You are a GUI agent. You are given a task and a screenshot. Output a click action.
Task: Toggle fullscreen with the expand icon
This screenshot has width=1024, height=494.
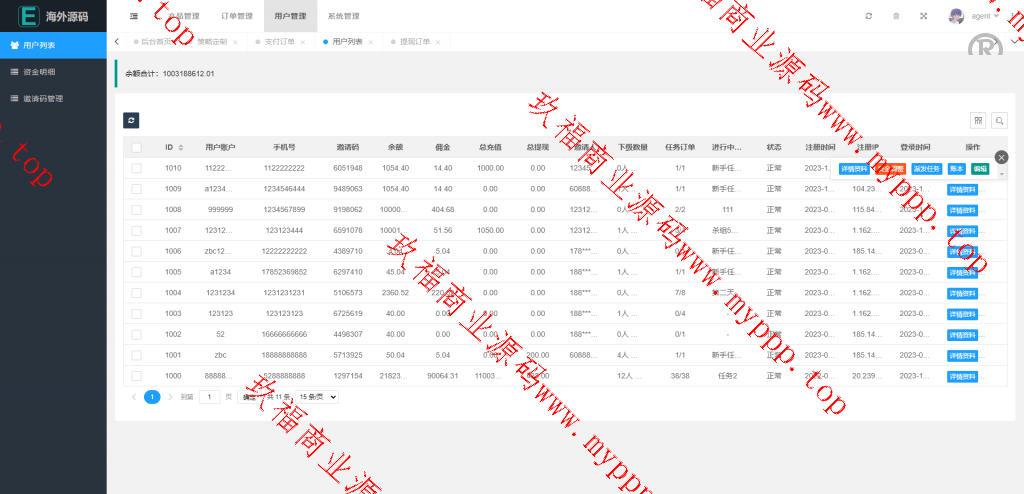(x=923, y=16)
